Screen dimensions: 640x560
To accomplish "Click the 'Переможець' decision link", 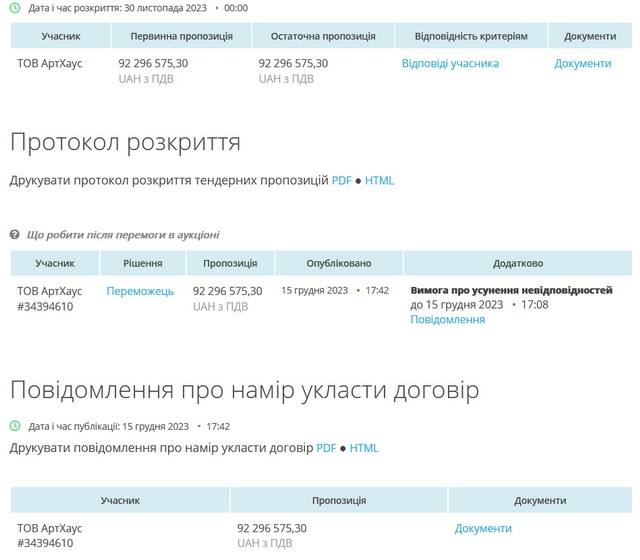I will click(x=140, y=291).
